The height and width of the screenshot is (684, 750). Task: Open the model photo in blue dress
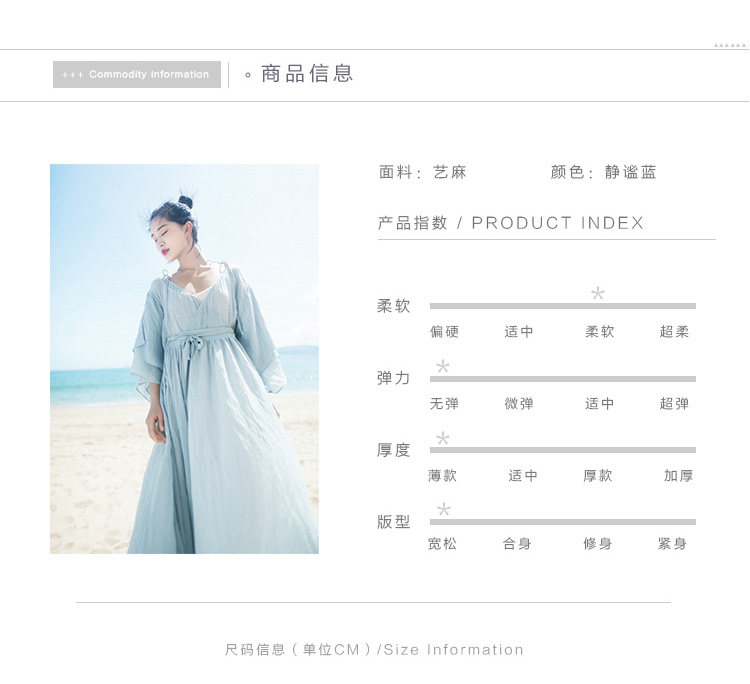click(184, 359)
